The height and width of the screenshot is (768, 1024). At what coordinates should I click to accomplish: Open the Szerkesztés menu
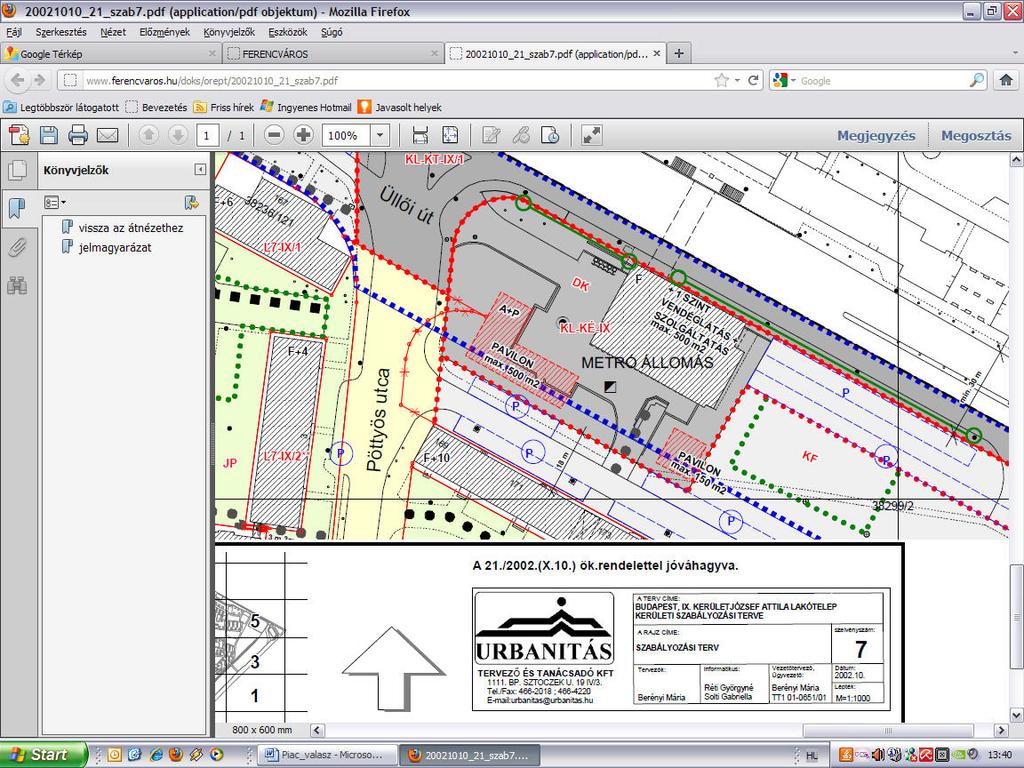point(61,32)
